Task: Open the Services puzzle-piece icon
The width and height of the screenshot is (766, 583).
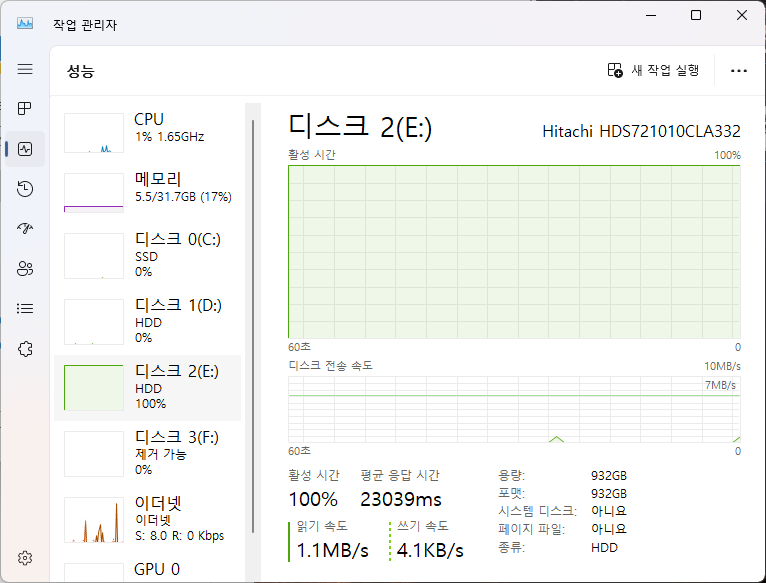Action: pos(25,349)
